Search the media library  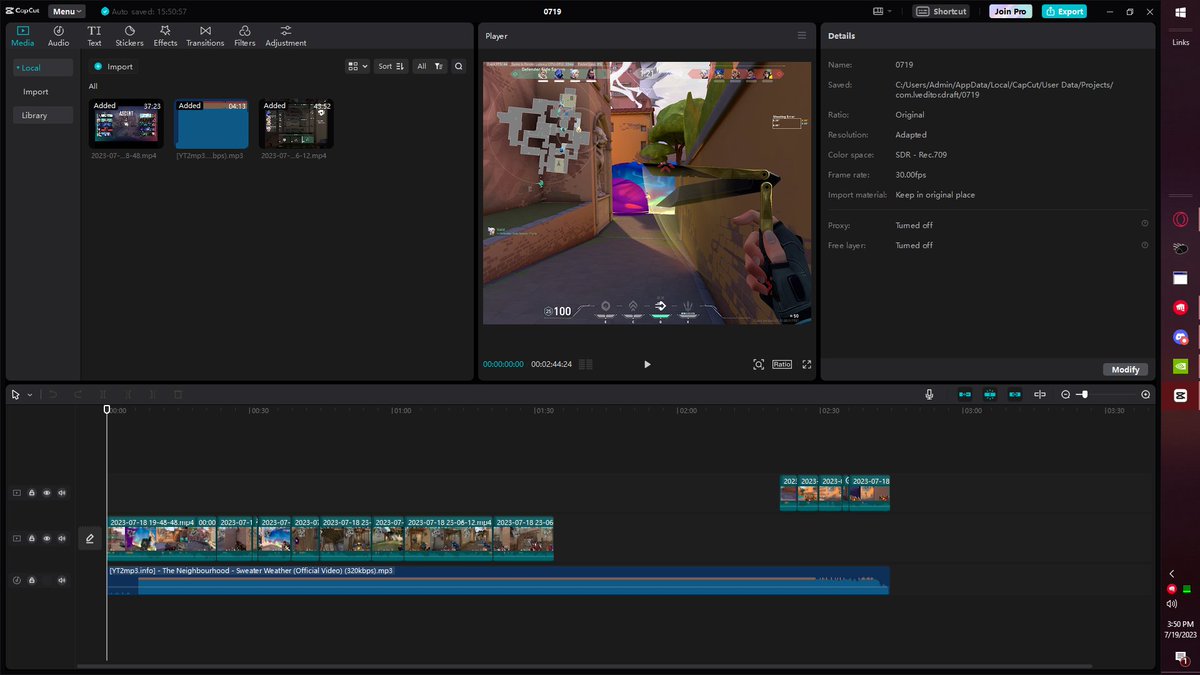459,66
